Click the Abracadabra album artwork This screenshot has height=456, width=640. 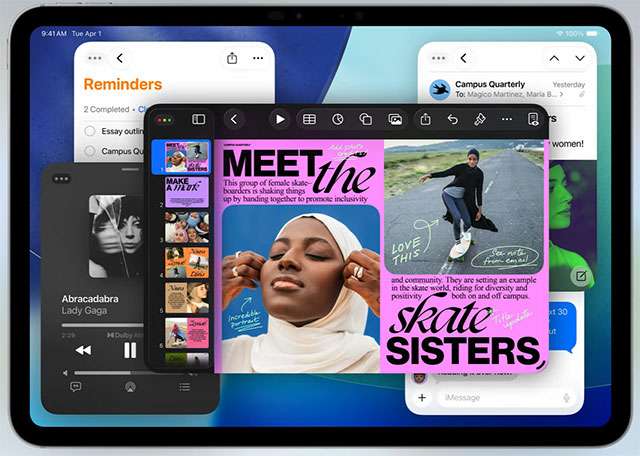pyautogui.click(x=117, y=237)
